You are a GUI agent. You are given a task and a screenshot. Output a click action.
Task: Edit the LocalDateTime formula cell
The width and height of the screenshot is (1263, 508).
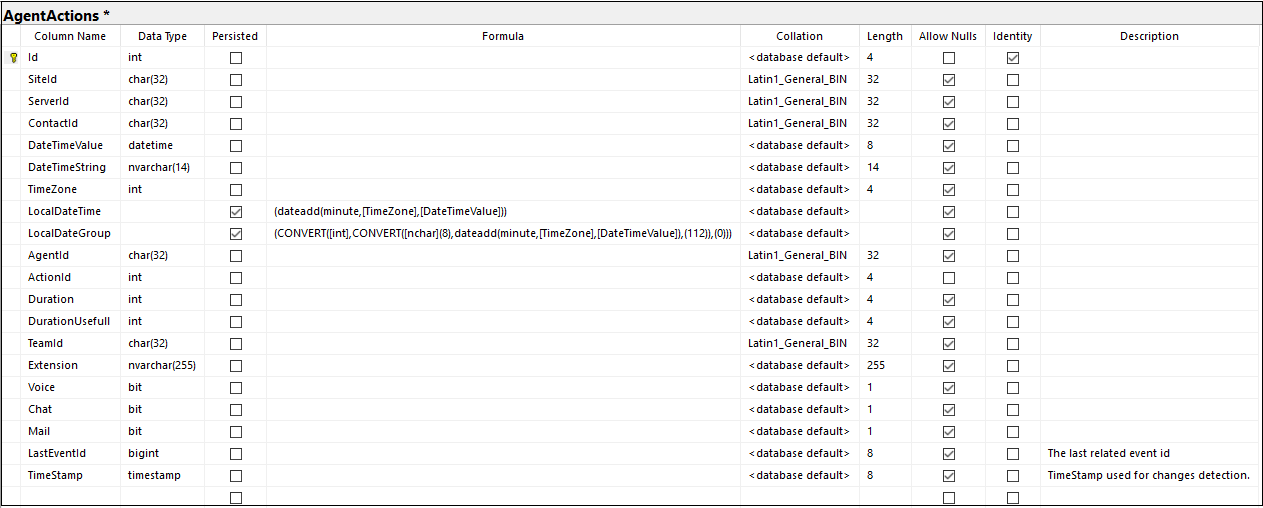tap(503, 212)
